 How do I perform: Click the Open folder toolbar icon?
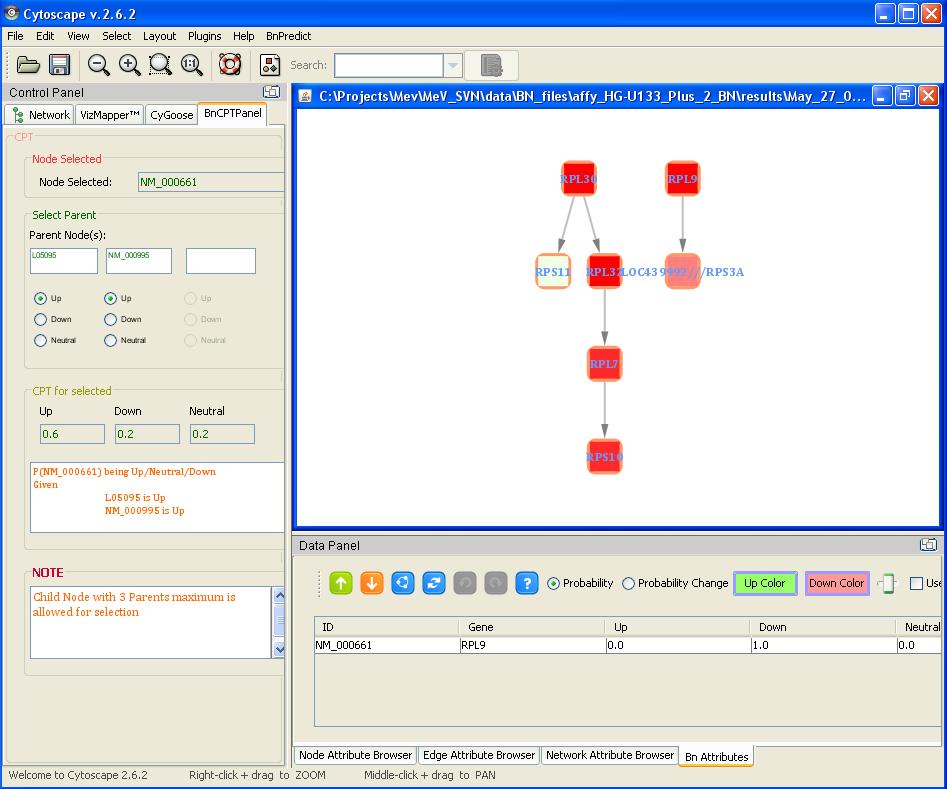click(x=28, y=65)
